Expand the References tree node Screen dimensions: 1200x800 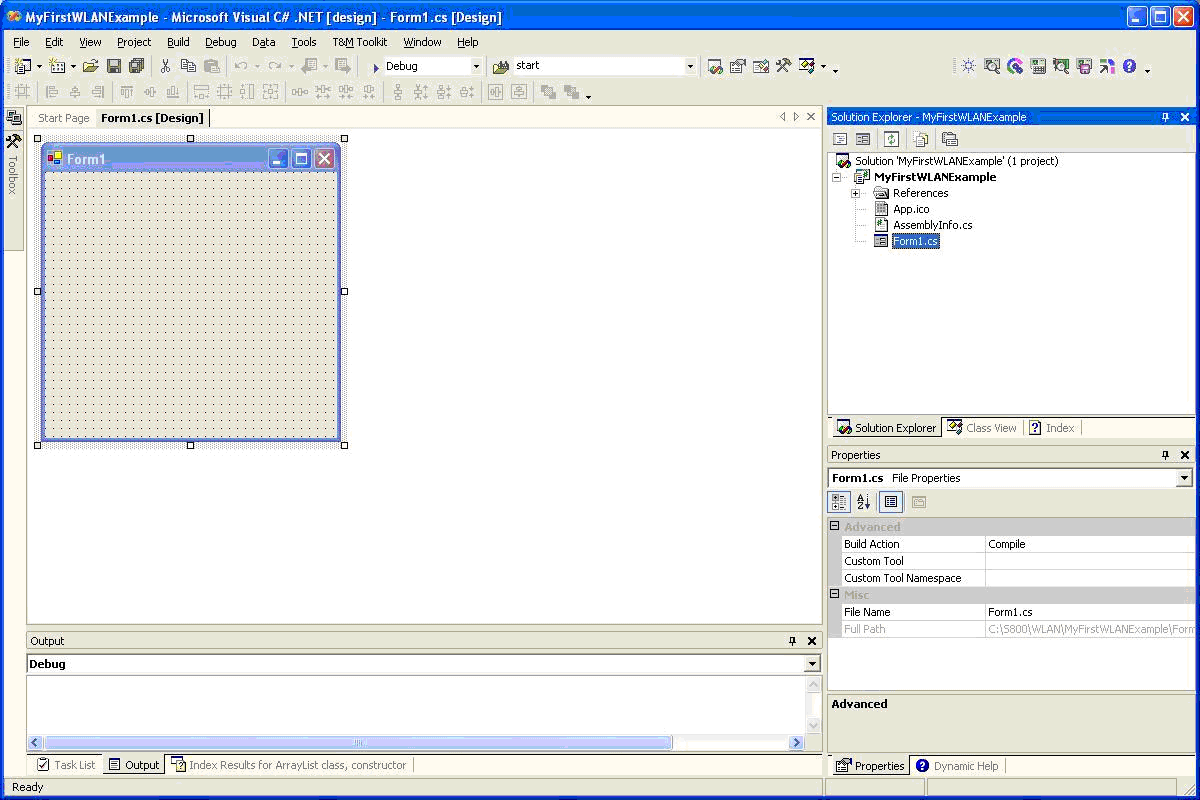click(x=856, y=193)
